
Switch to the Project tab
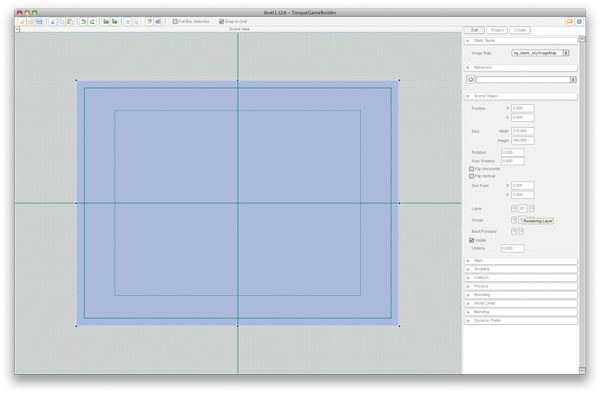497,30
